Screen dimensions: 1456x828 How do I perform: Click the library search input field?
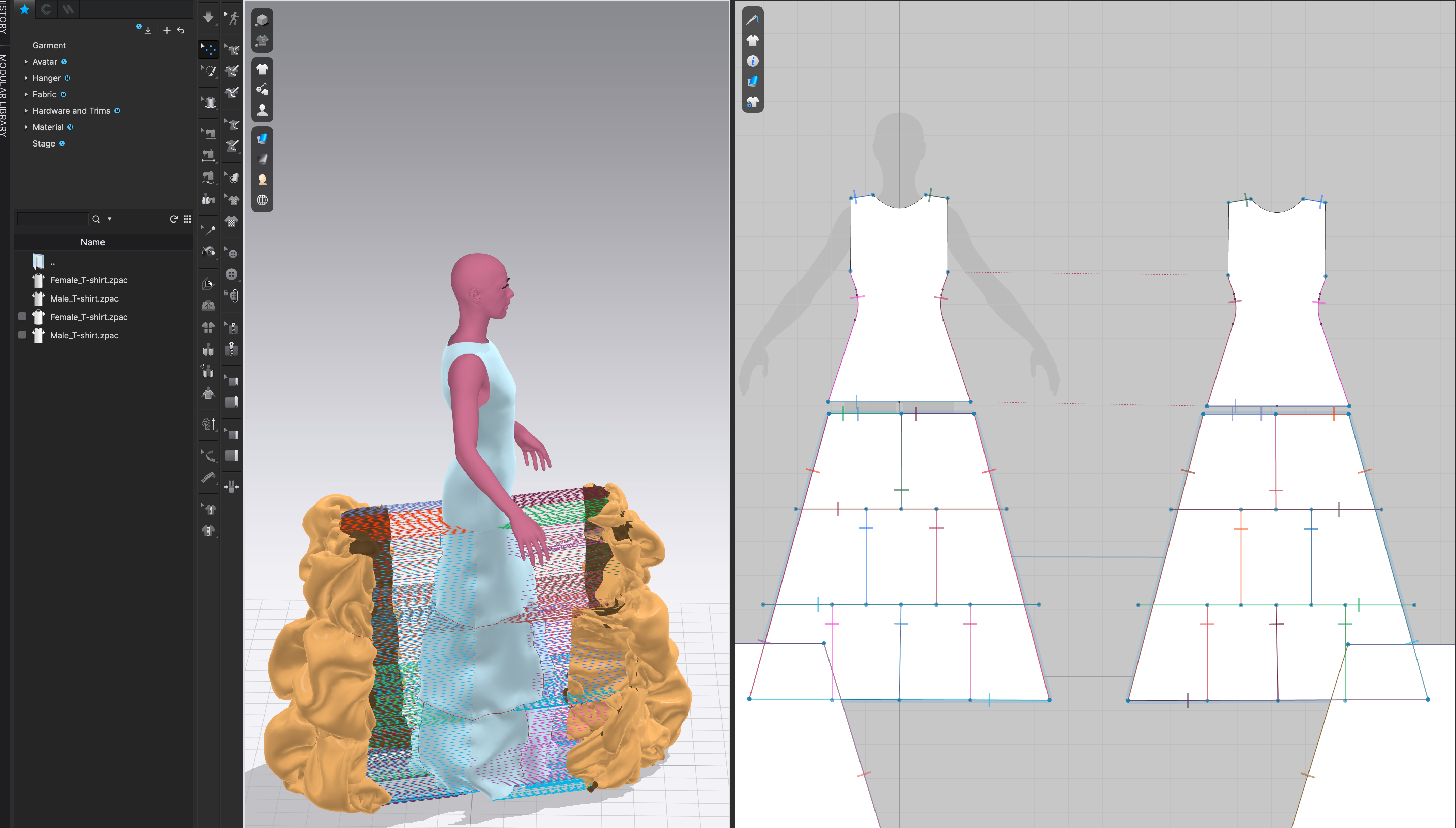(52, 219)
